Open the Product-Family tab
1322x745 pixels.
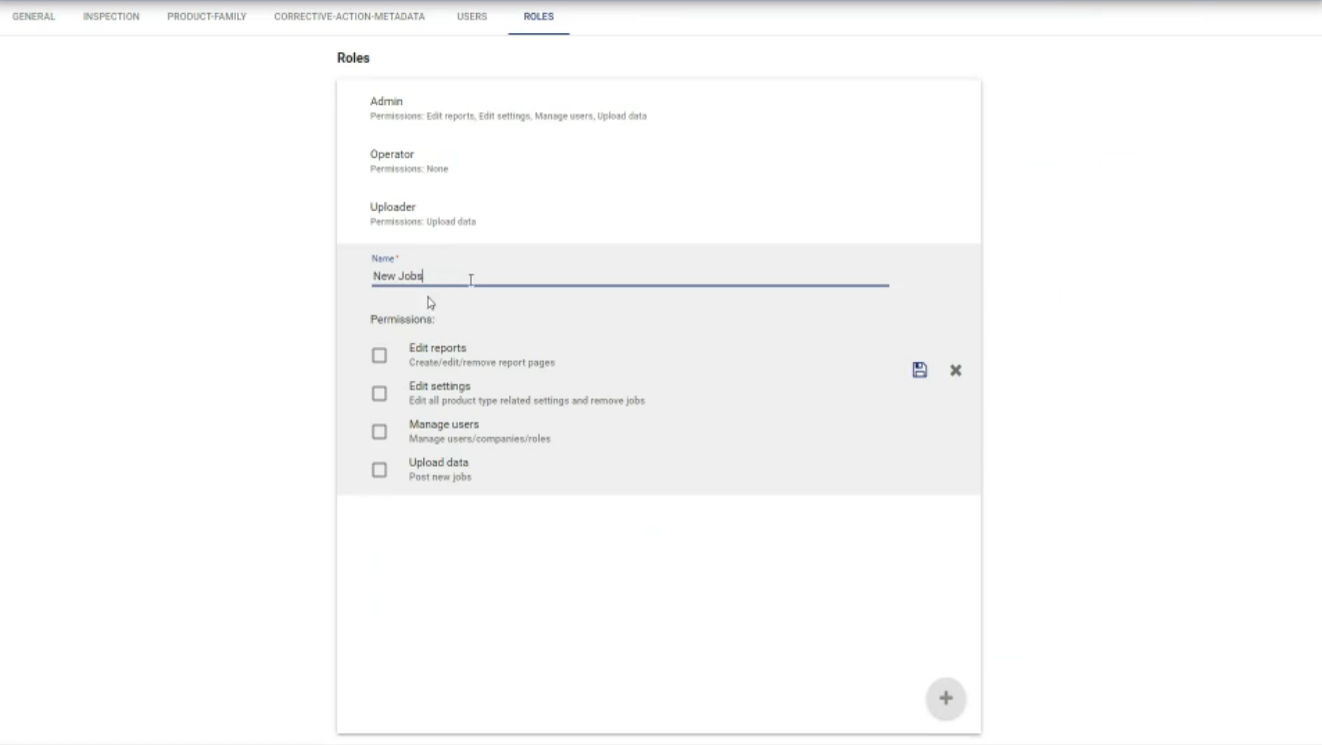(x=207, y=17)
